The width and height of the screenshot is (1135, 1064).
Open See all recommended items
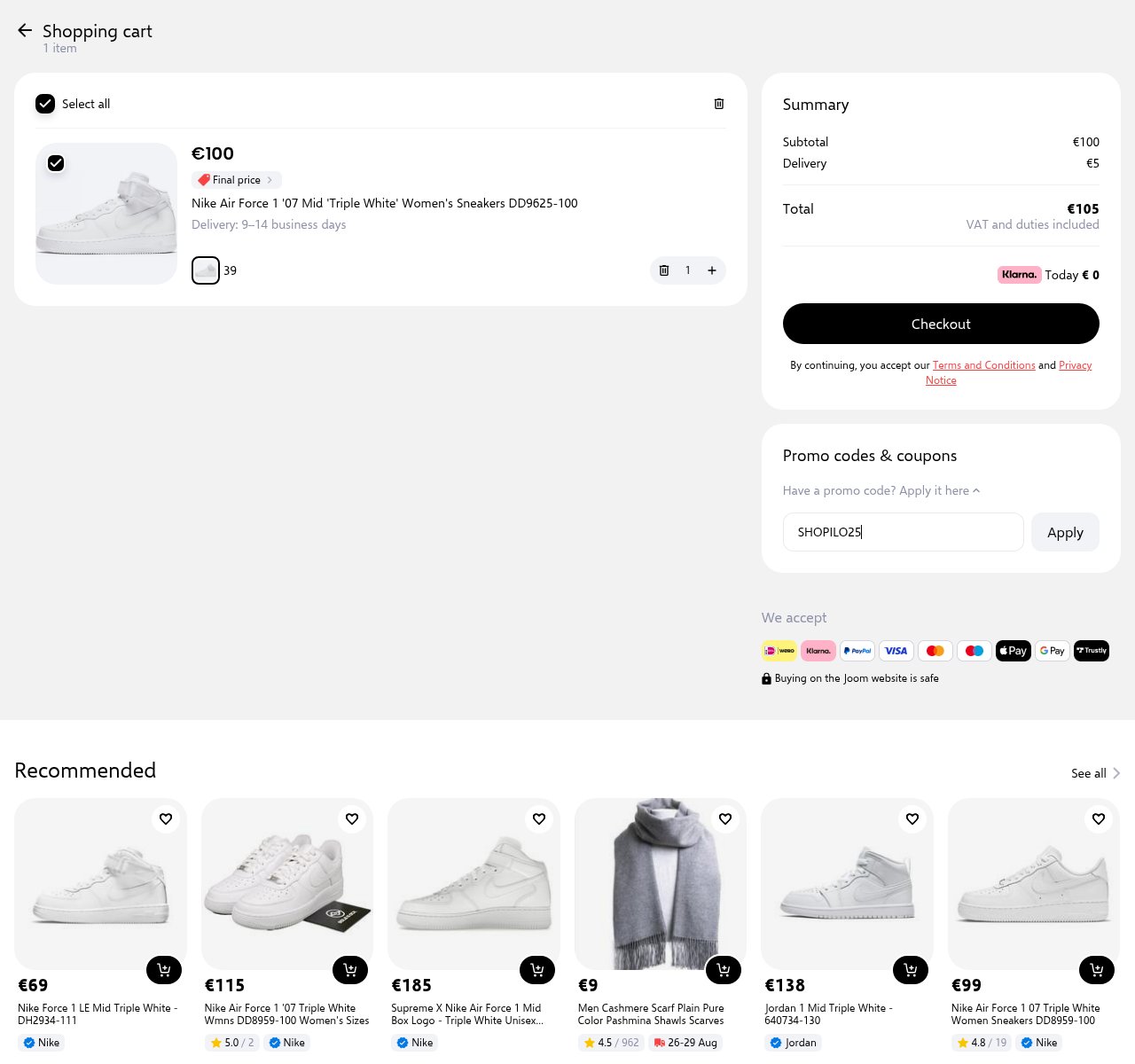point(1096,773)
